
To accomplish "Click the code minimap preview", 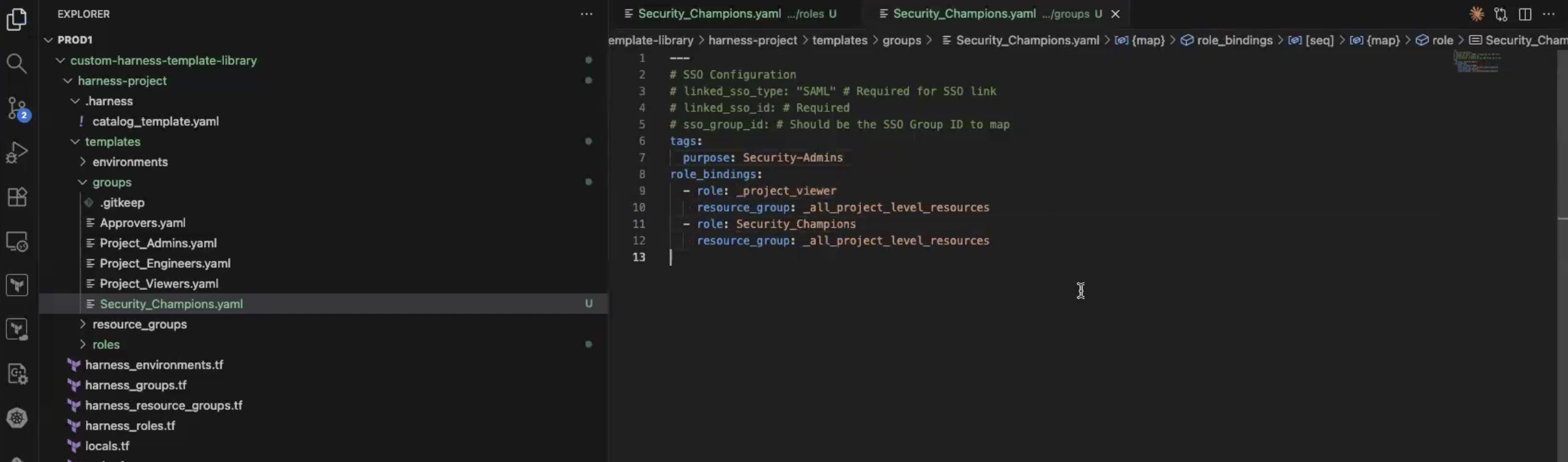I will [1477, 62].
